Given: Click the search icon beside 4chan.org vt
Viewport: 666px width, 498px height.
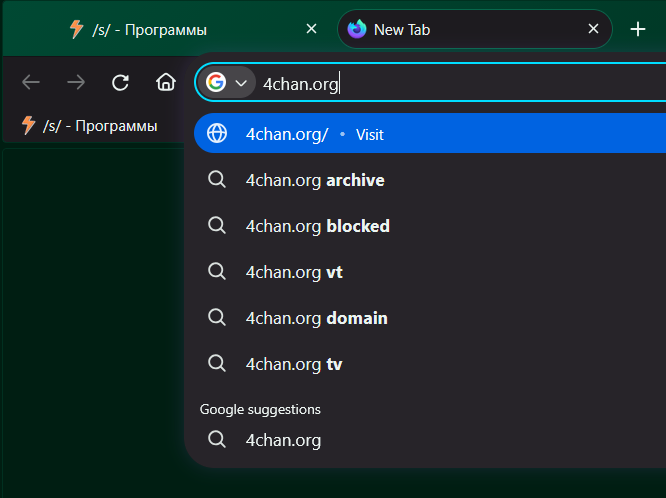Looking at the screenshot, I should pos(217,272).
